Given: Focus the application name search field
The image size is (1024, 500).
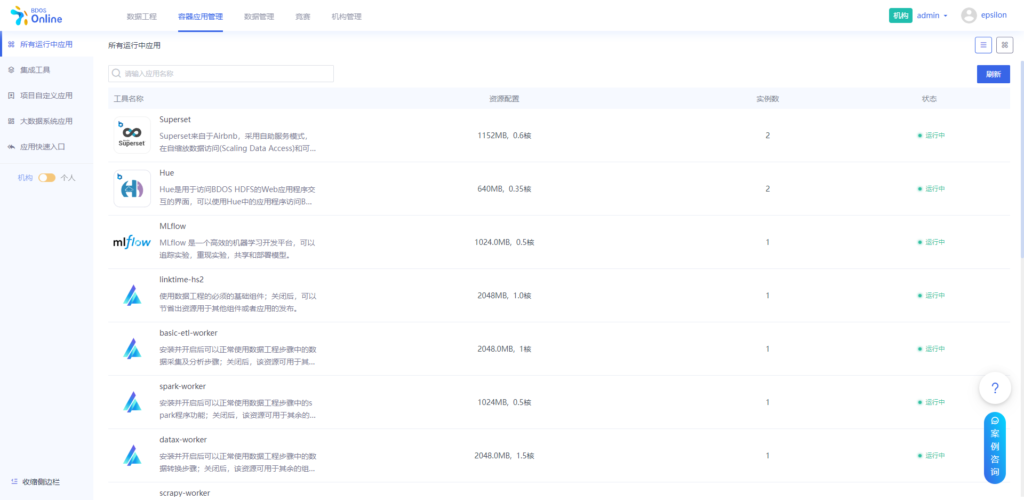Looking at the screenshot, I should (221, 74).
